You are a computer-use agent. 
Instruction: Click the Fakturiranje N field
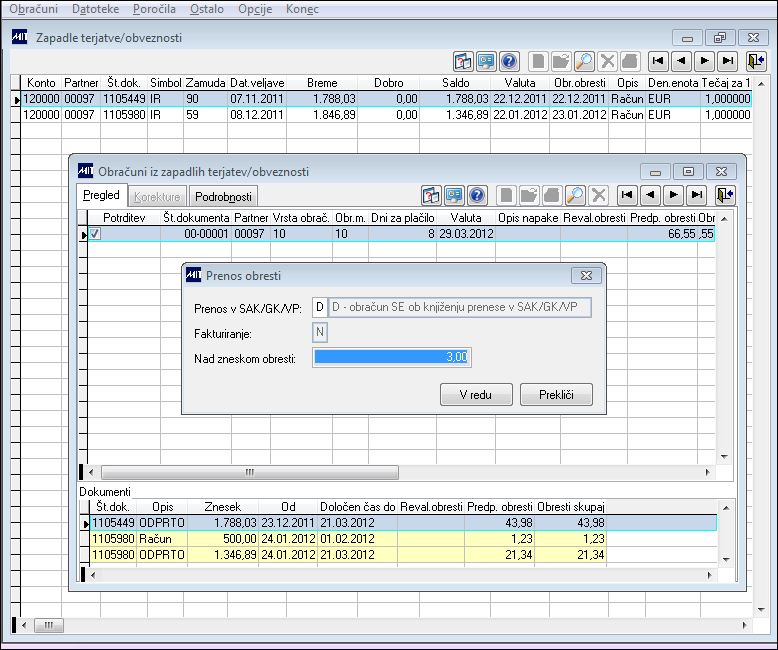click(x=320, y=332)
